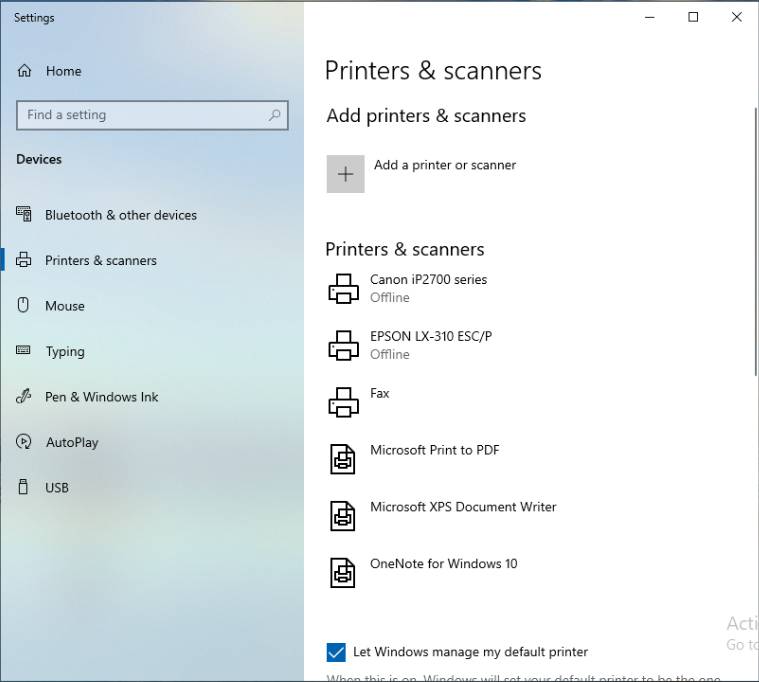This screenshot has width=759, height=682.
Task: Click the Microsoft XPS Document Writer icon
Action: pos(343,515)
